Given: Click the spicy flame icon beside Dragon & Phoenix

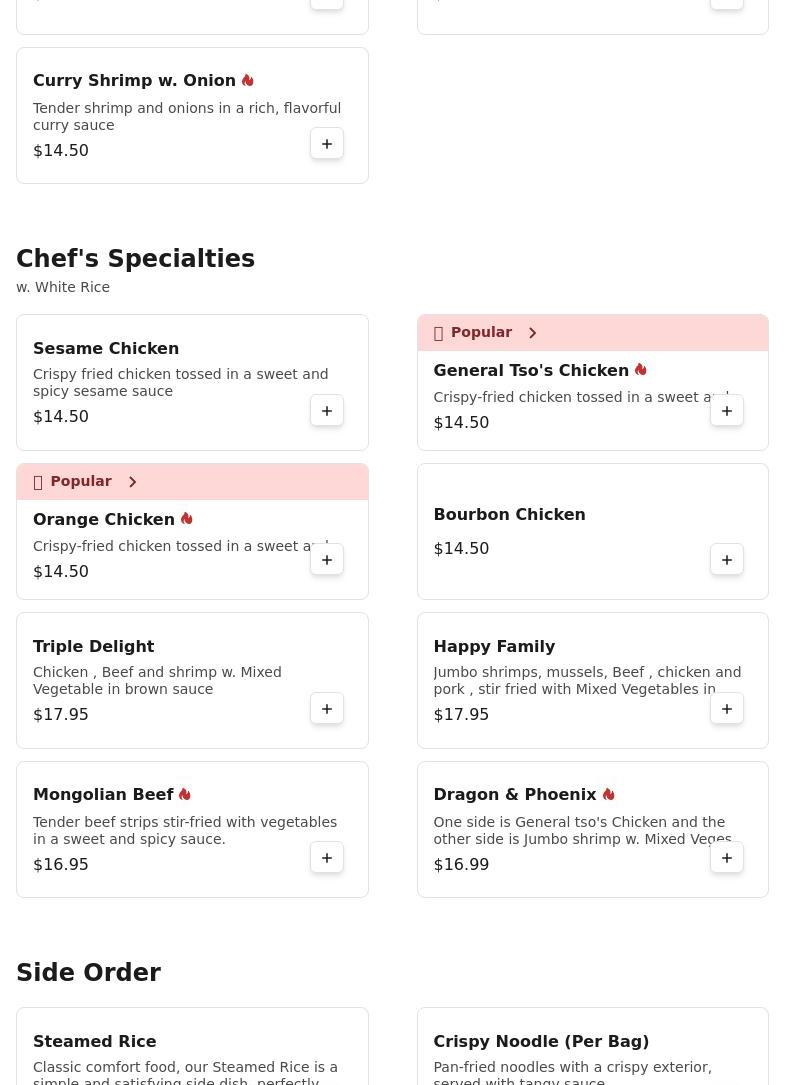Looking at the screenshot, I should [x=608, y=794].
